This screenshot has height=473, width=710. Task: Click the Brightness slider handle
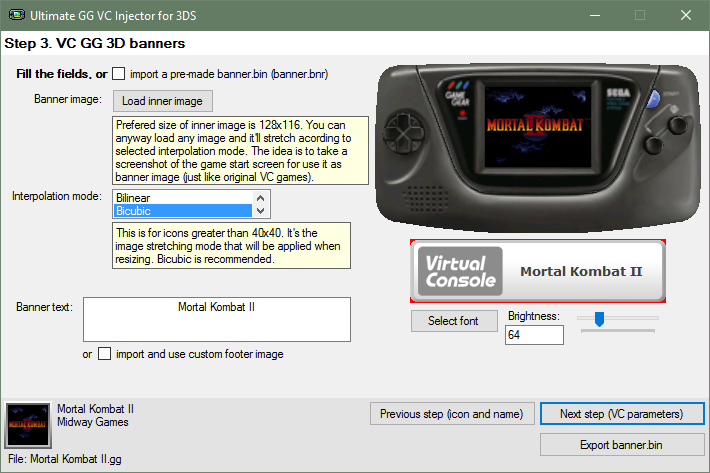(x=599, y=319)
